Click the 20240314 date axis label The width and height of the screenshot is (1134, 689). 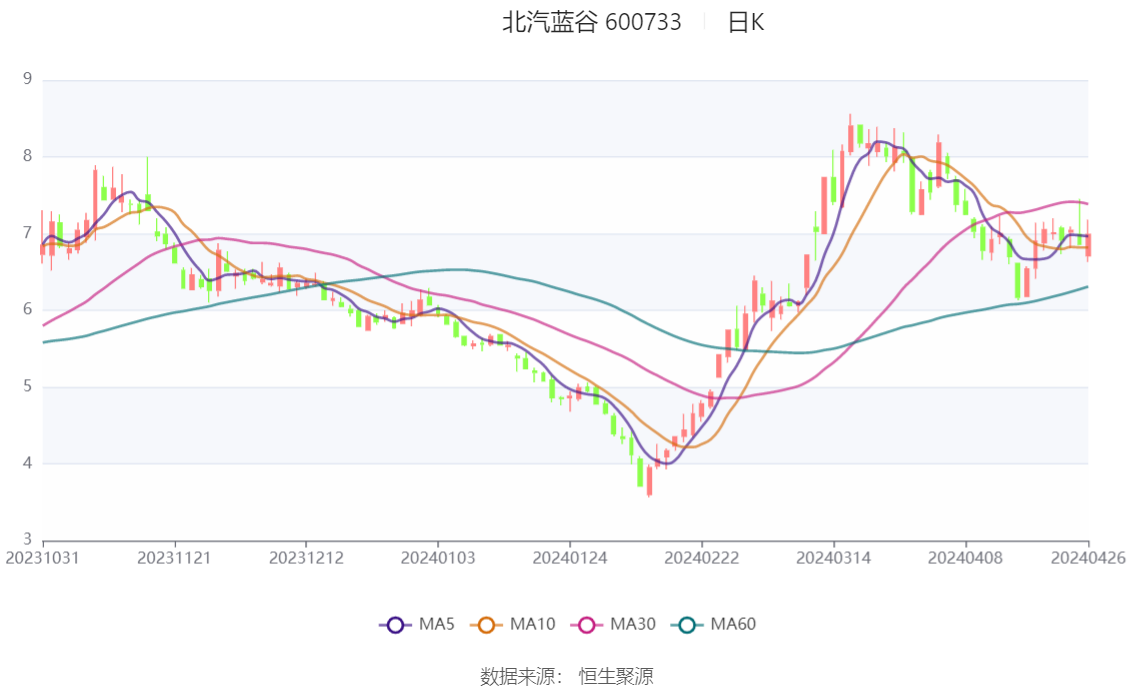click(x=833, y=558)
